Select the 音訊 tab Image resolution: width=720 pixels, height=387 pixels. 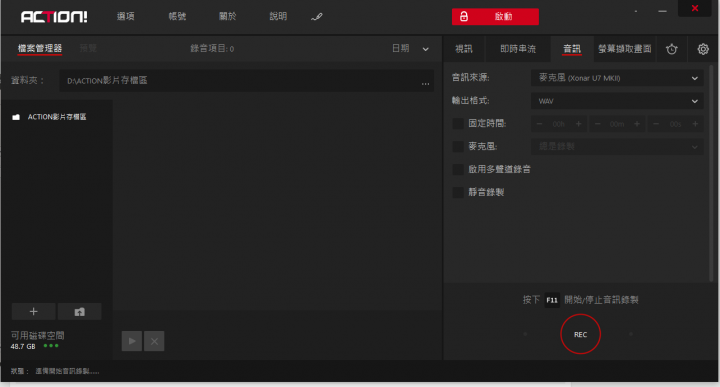pyautogui.click(x=572, y=49)
